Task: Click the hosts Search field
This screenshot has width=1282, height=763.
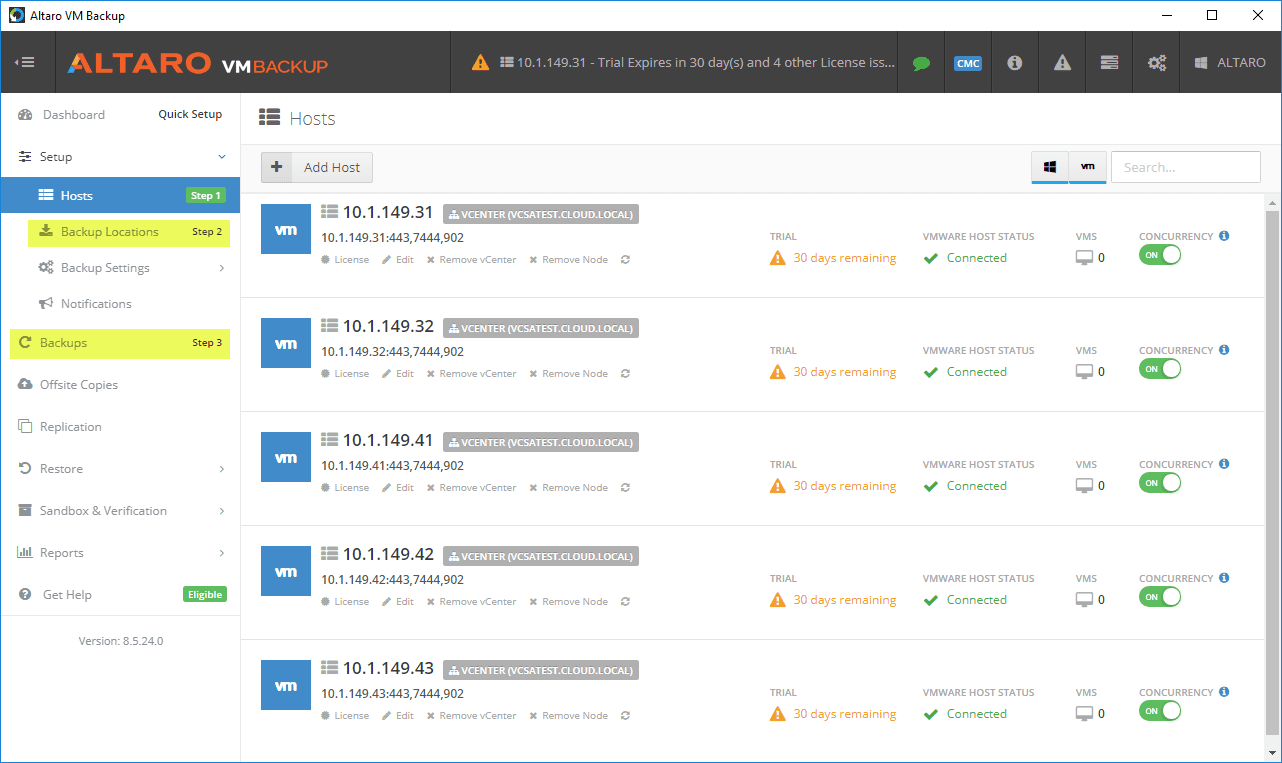Action: click(1186, 167)
